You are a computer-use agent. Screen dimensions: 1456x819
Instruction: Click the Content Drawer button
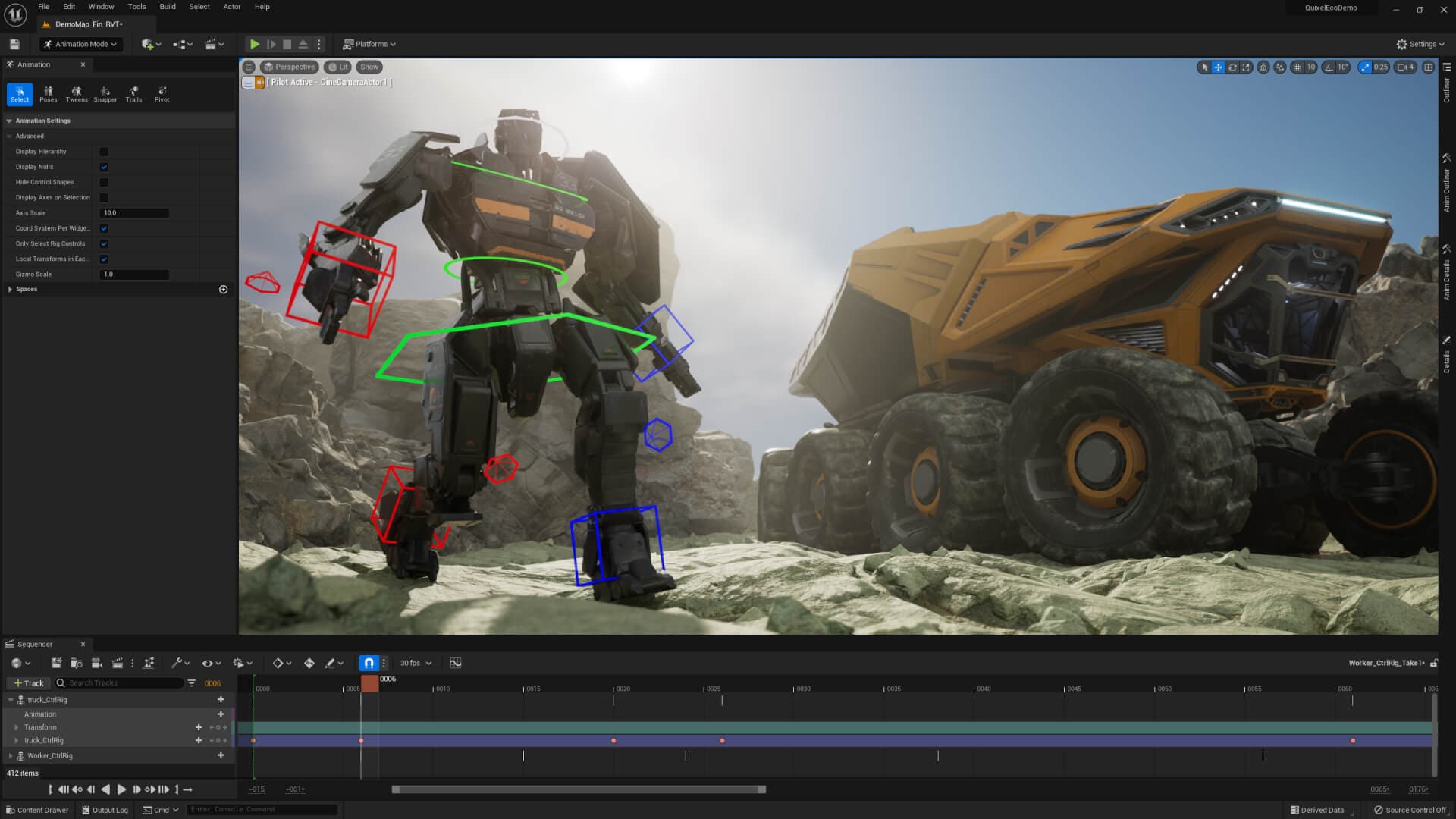[x=36, y=810]
